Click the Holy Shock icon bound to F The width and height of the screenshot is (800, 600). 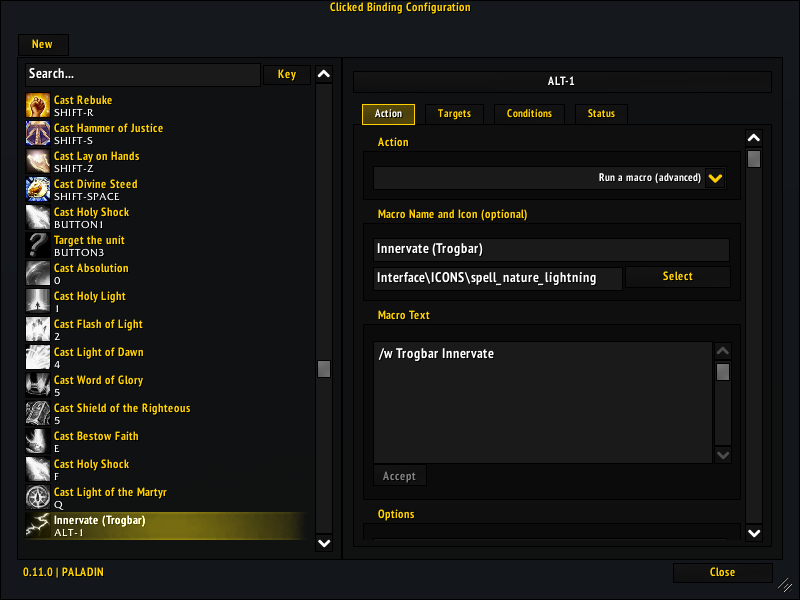pyautogui.click(x=38, y=470)
